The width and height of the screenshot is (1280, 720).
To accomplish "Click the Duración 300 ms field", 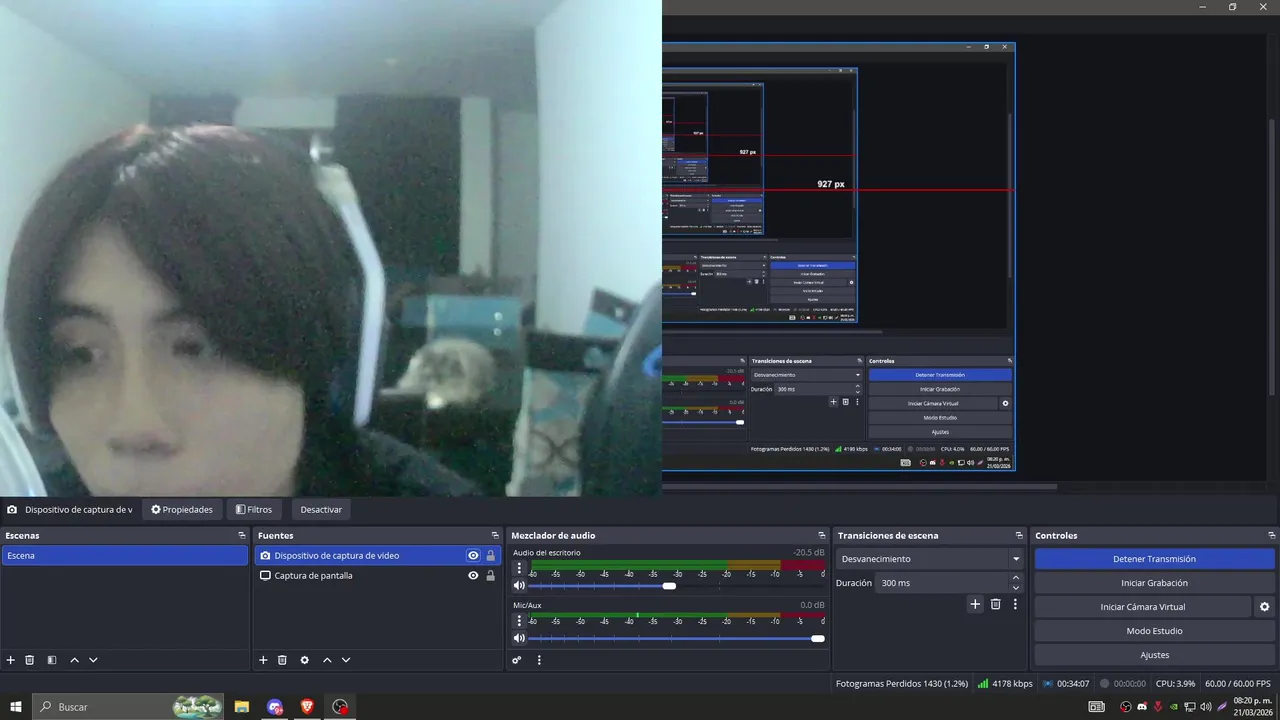I will 940,583.
